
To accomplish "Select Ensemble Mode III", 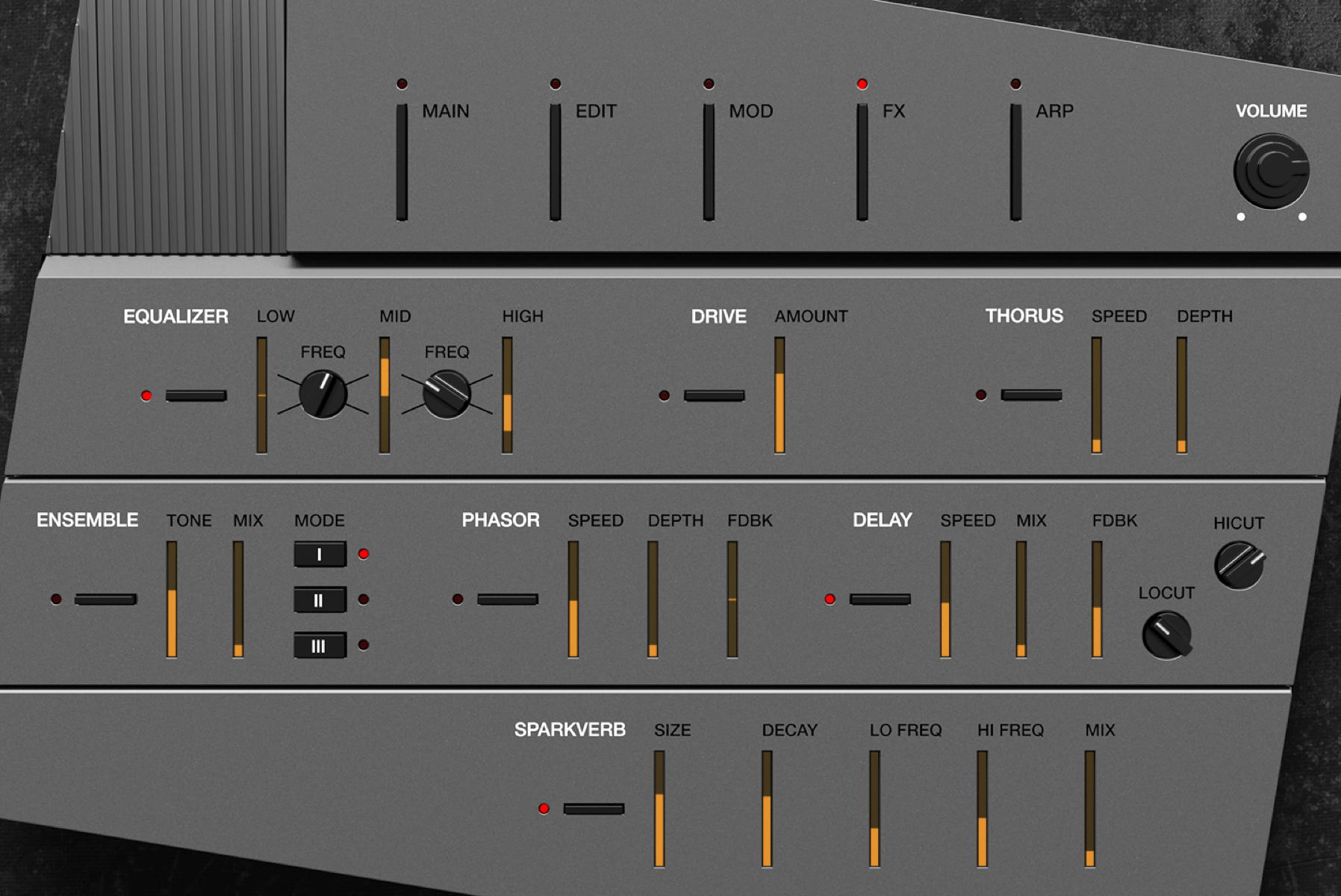I will (320, 643).
